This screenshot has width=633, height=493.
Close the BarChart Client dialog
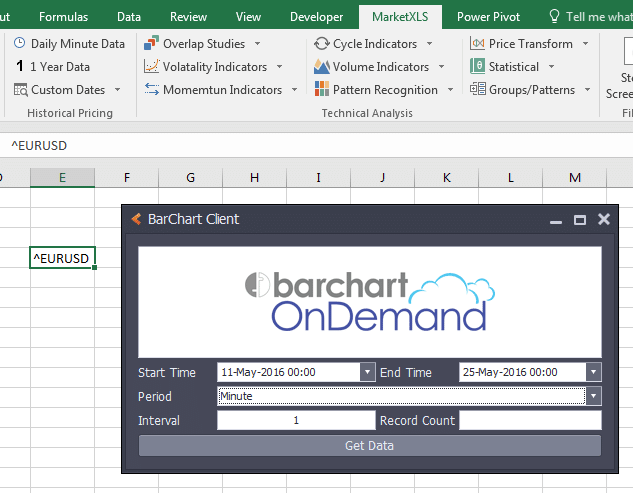pyautogui.click(x=604, y=219)
